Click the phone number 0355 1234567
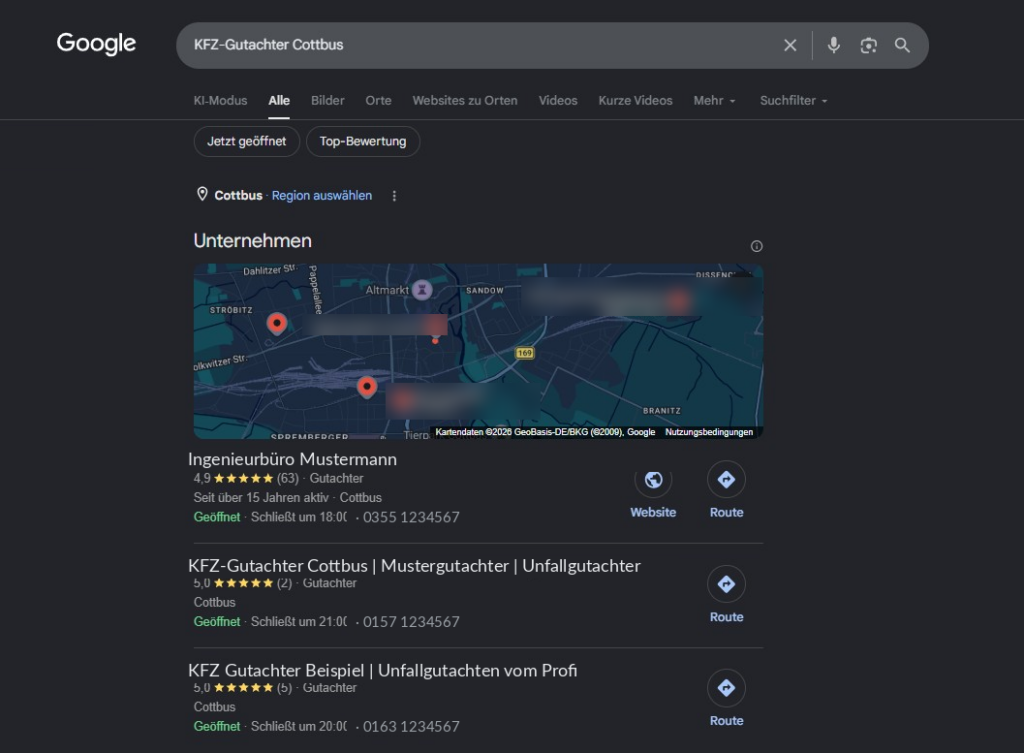The width and height of the screenshot is (1024, 753). click(411, 517)
